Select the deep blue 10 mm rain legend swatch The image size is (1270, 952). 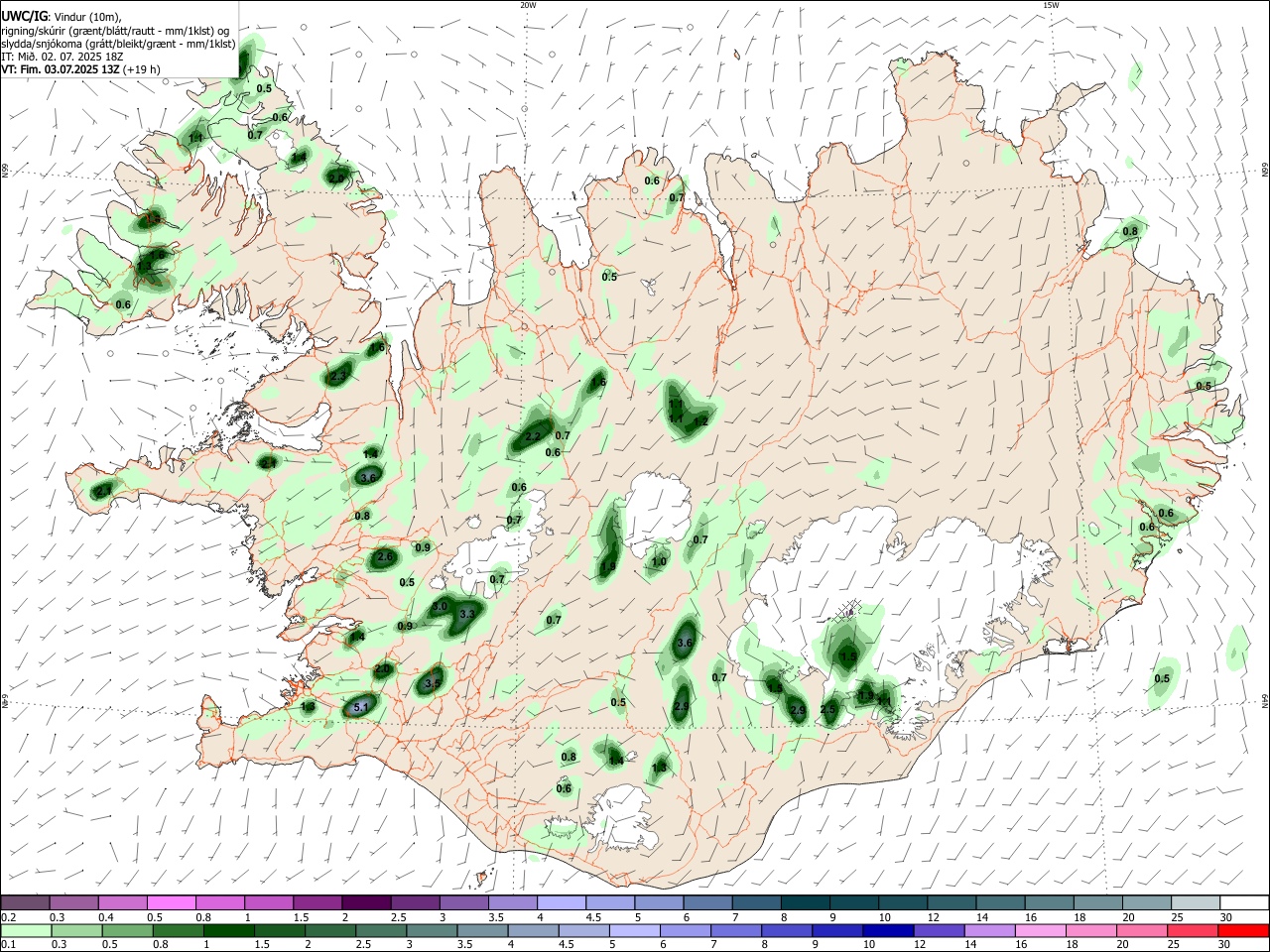point(887,930)
